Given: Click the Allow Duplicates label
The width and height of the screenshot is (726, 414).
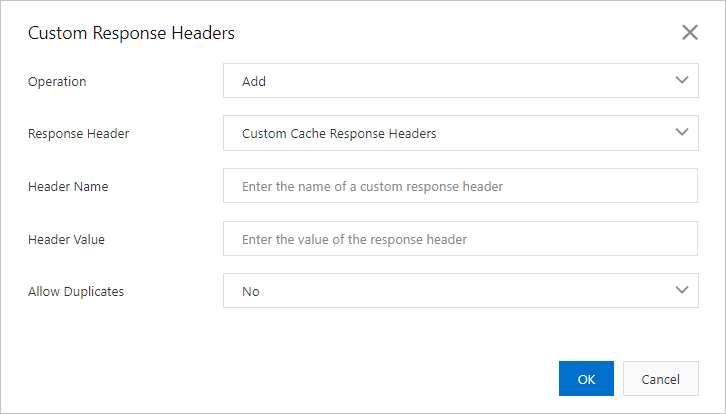Looking at the screenshot, I should 76,291.
